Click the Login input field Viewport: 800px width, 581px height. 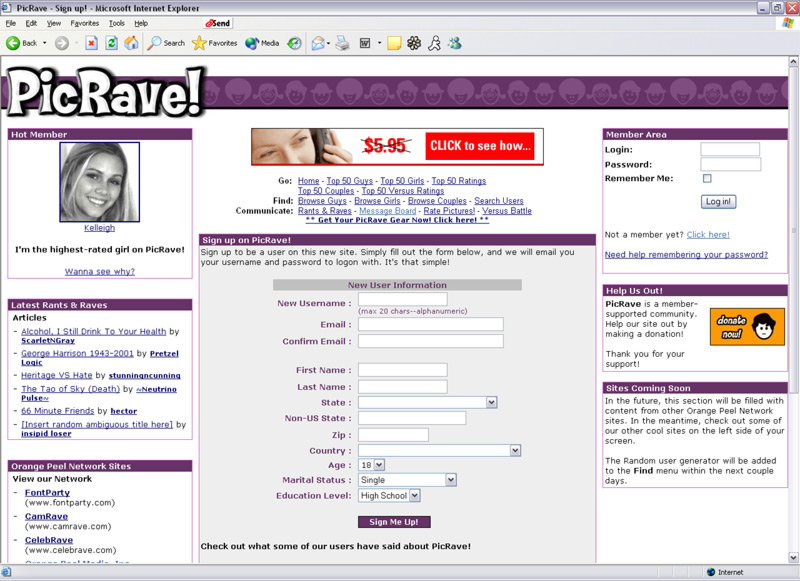pyautogui.click(x=730, y=149)
